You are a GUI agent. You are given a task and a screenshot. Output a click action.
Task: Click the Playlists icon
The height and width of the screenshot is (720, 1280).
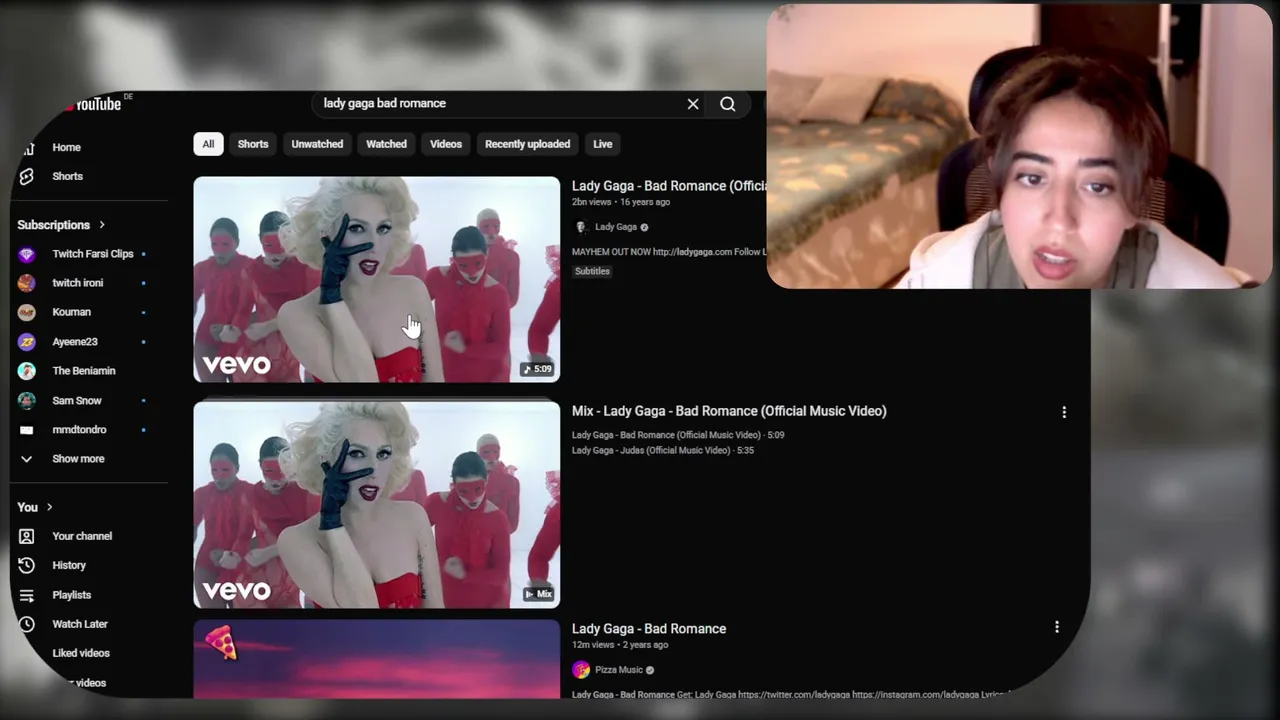click(x=27, y=595)
